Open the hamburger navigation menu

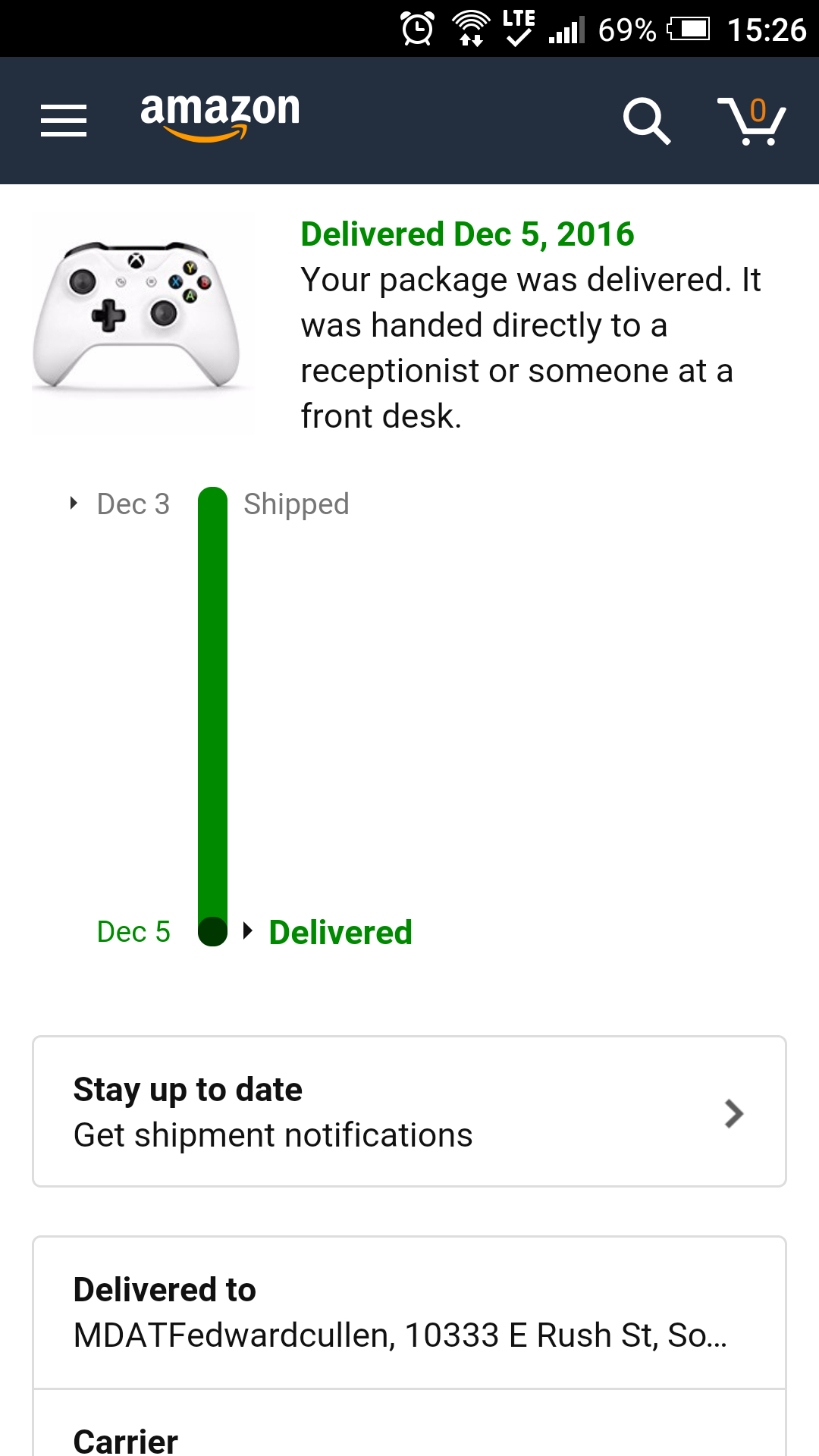pos(64,121)
